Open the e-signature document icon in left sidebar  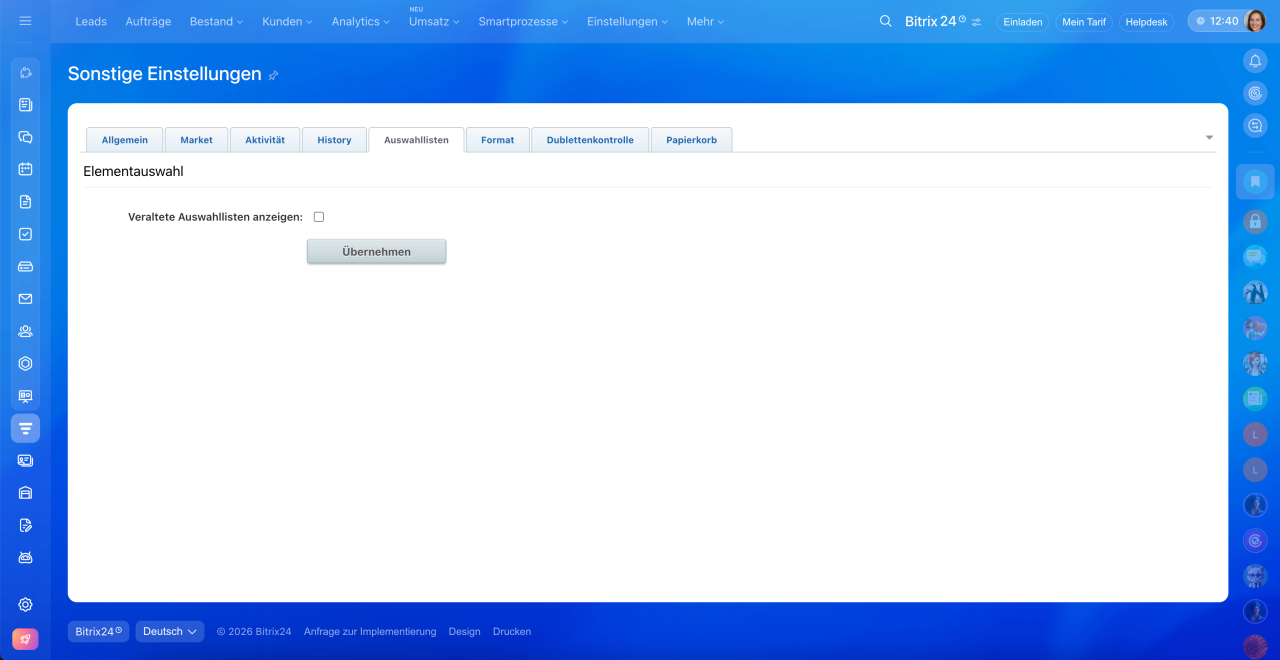pos(25,525)
